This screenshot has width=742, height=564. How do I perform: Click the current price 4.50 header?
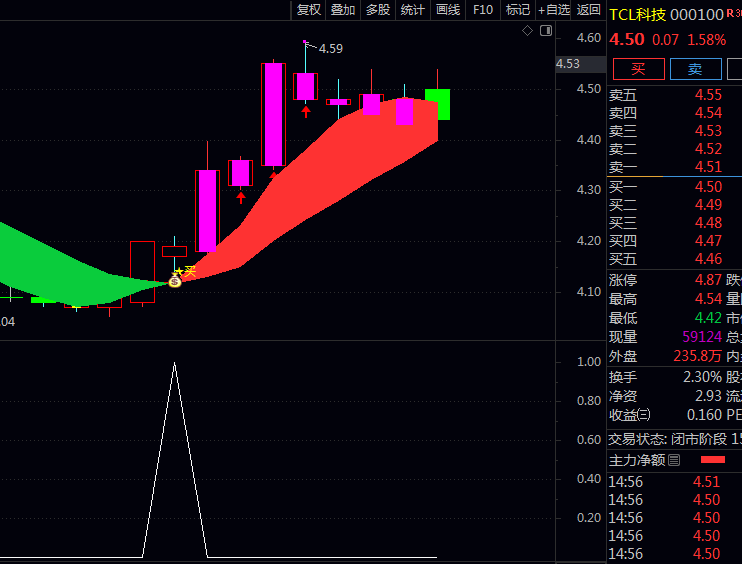click(x=627, y=39)
